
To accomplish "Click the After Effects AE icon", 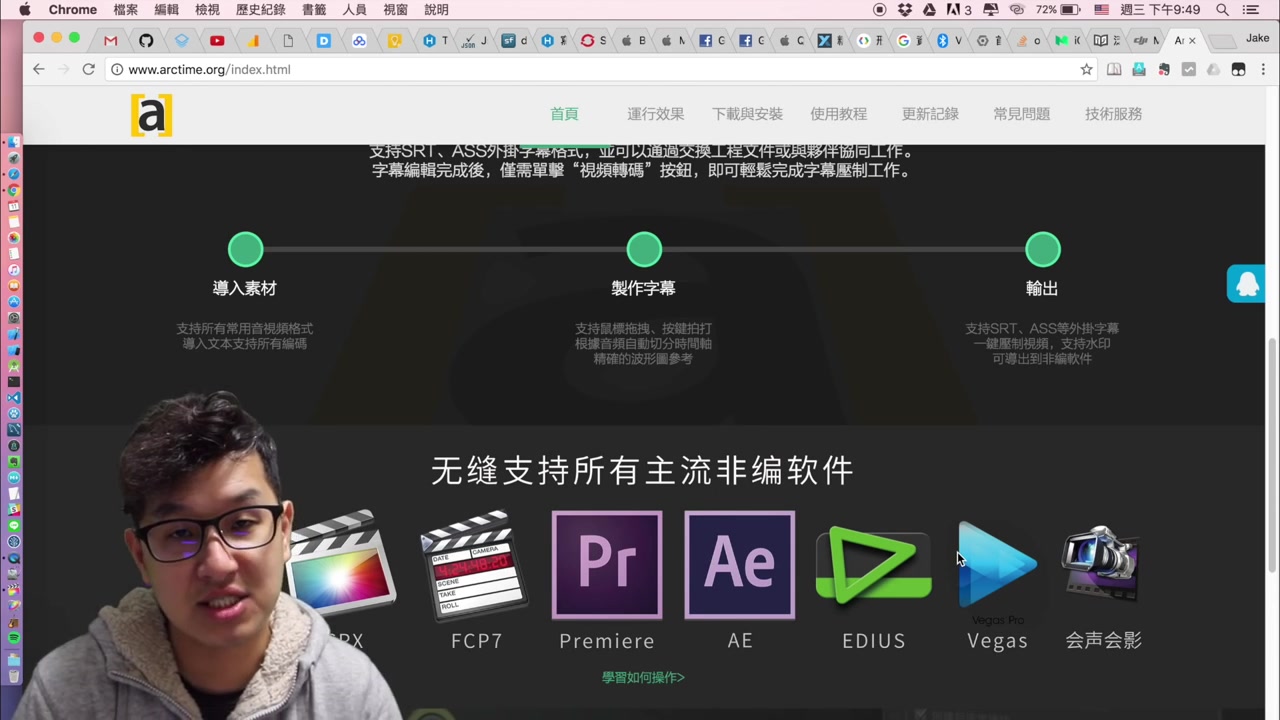I will tap(740, 564).
